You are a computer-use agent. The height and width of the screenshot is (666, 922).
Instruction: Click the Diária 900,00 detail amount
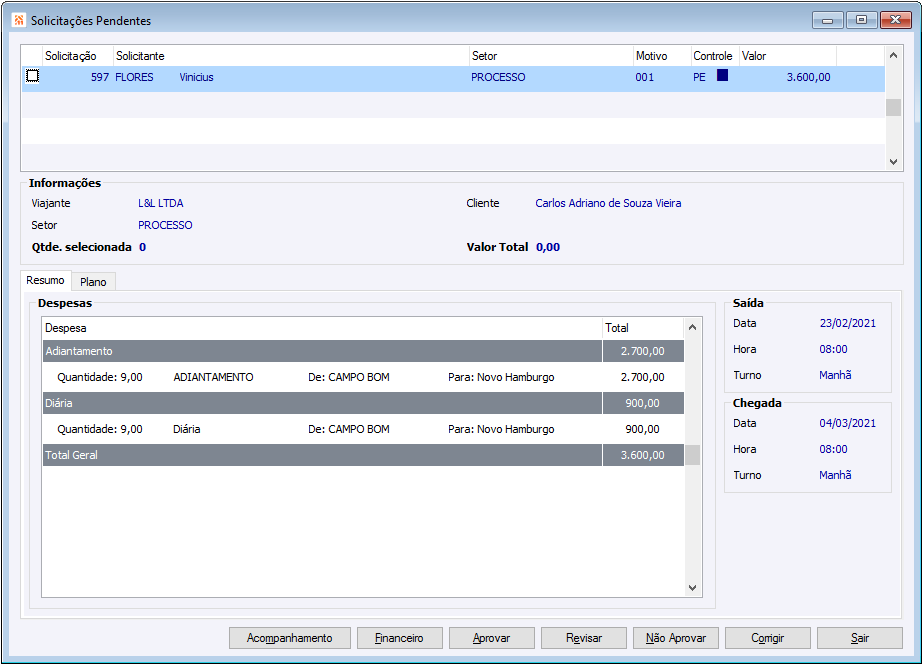[642, 429]
